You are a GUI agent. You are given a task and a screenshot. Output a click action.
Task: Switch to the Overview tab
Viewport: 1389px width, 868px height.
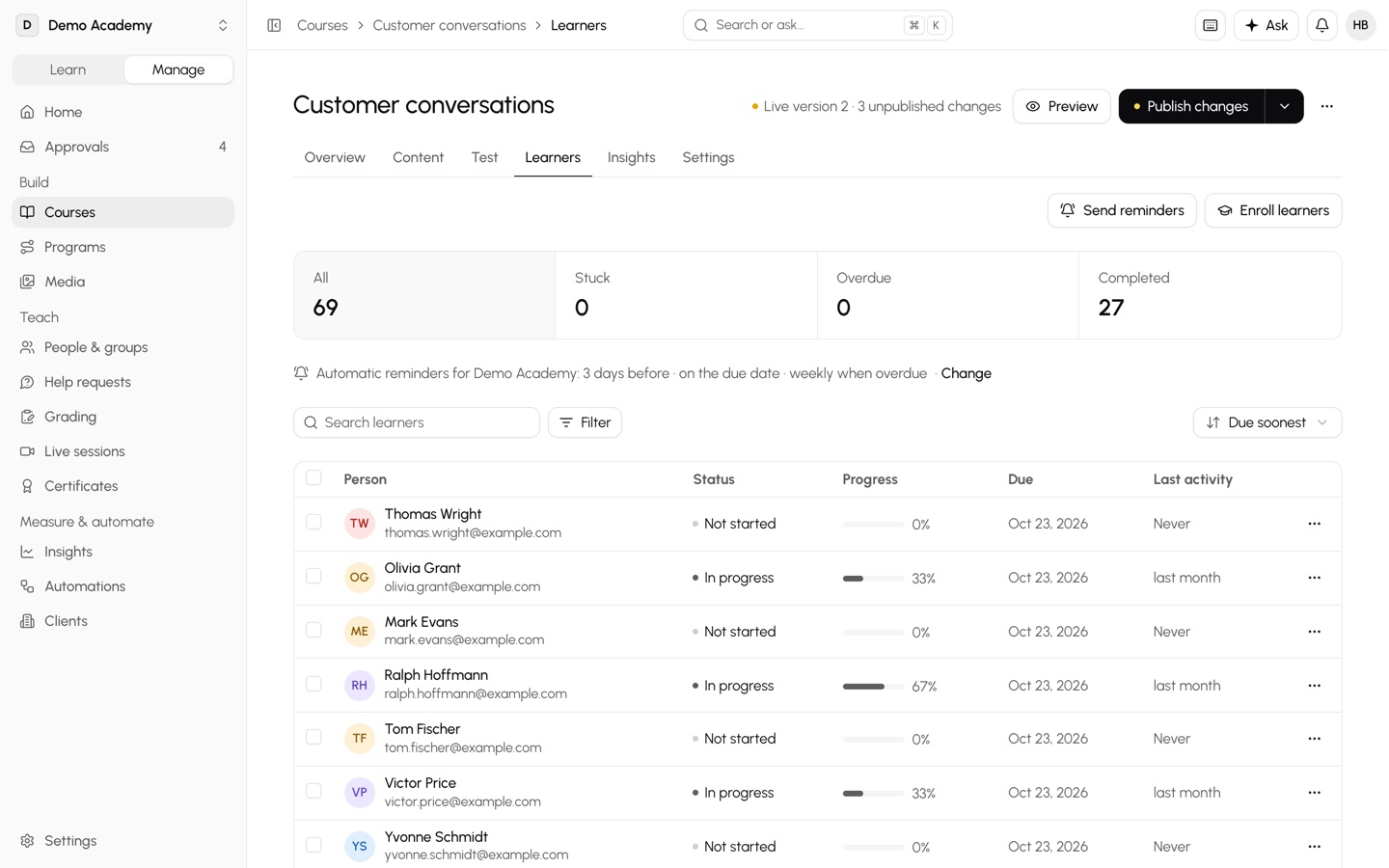(x=335, y=157)
